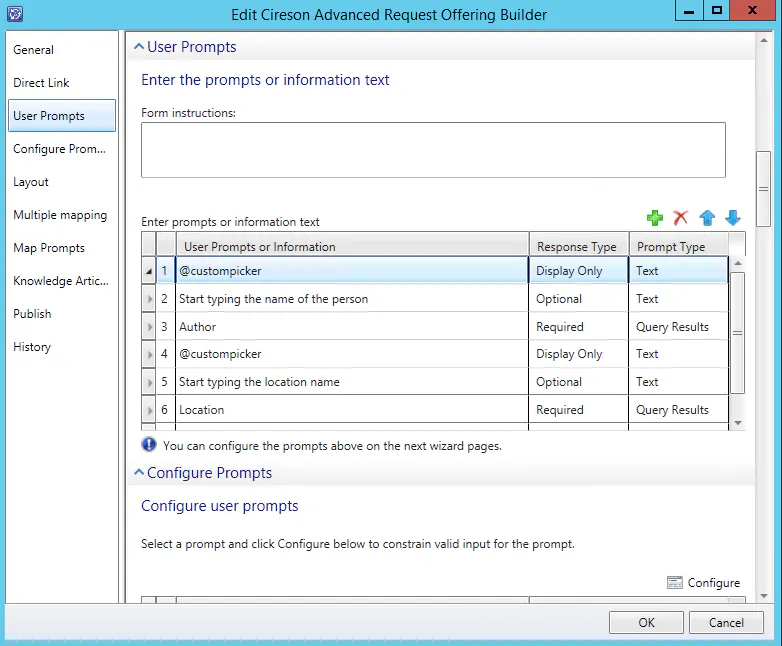Click the application icon in title bar
The image size is (782, 646).
pos(15,13)
